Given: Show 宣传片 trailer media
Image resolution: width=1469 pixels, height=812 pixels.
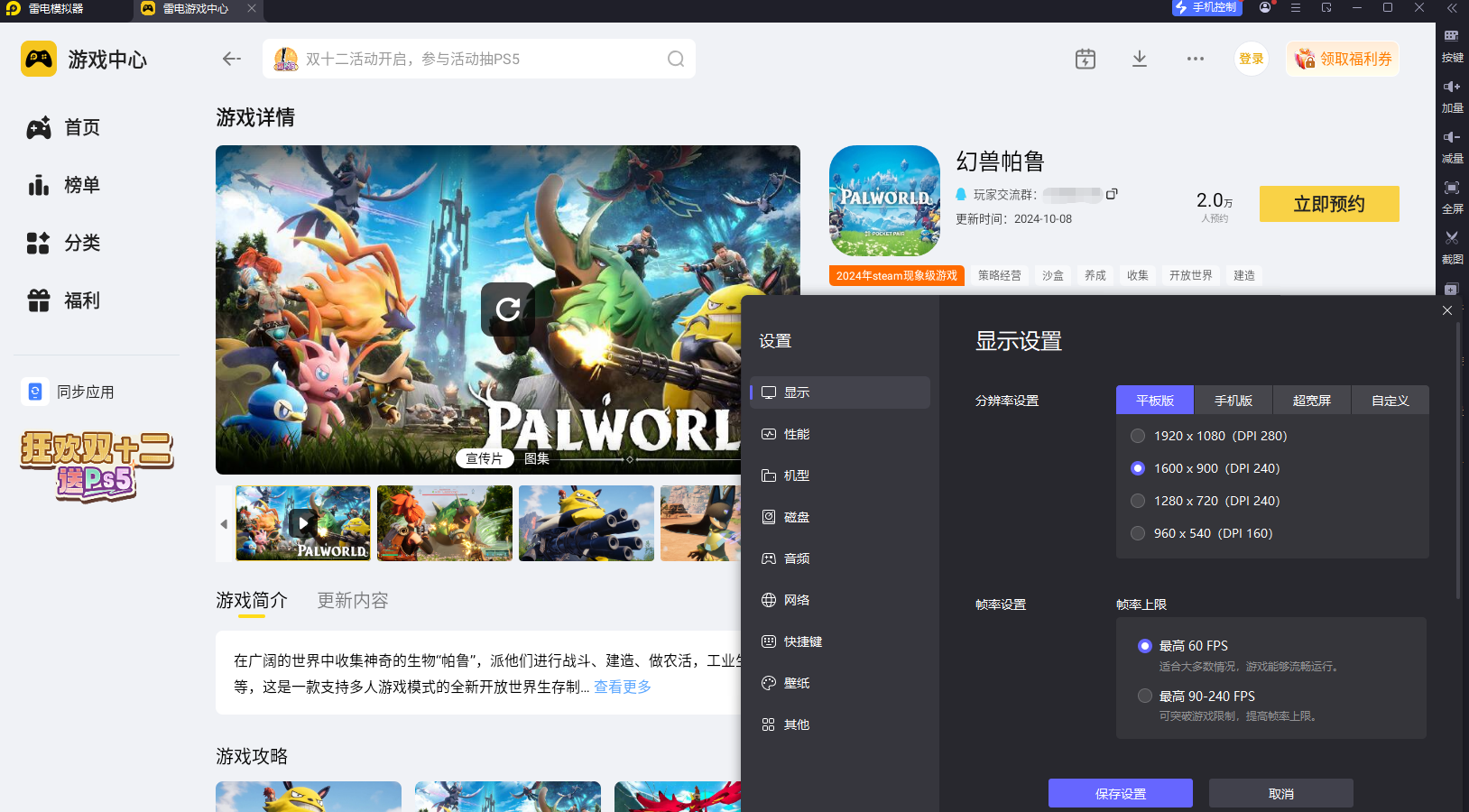Looking at the screenshot, I should [x=485, y=458].
